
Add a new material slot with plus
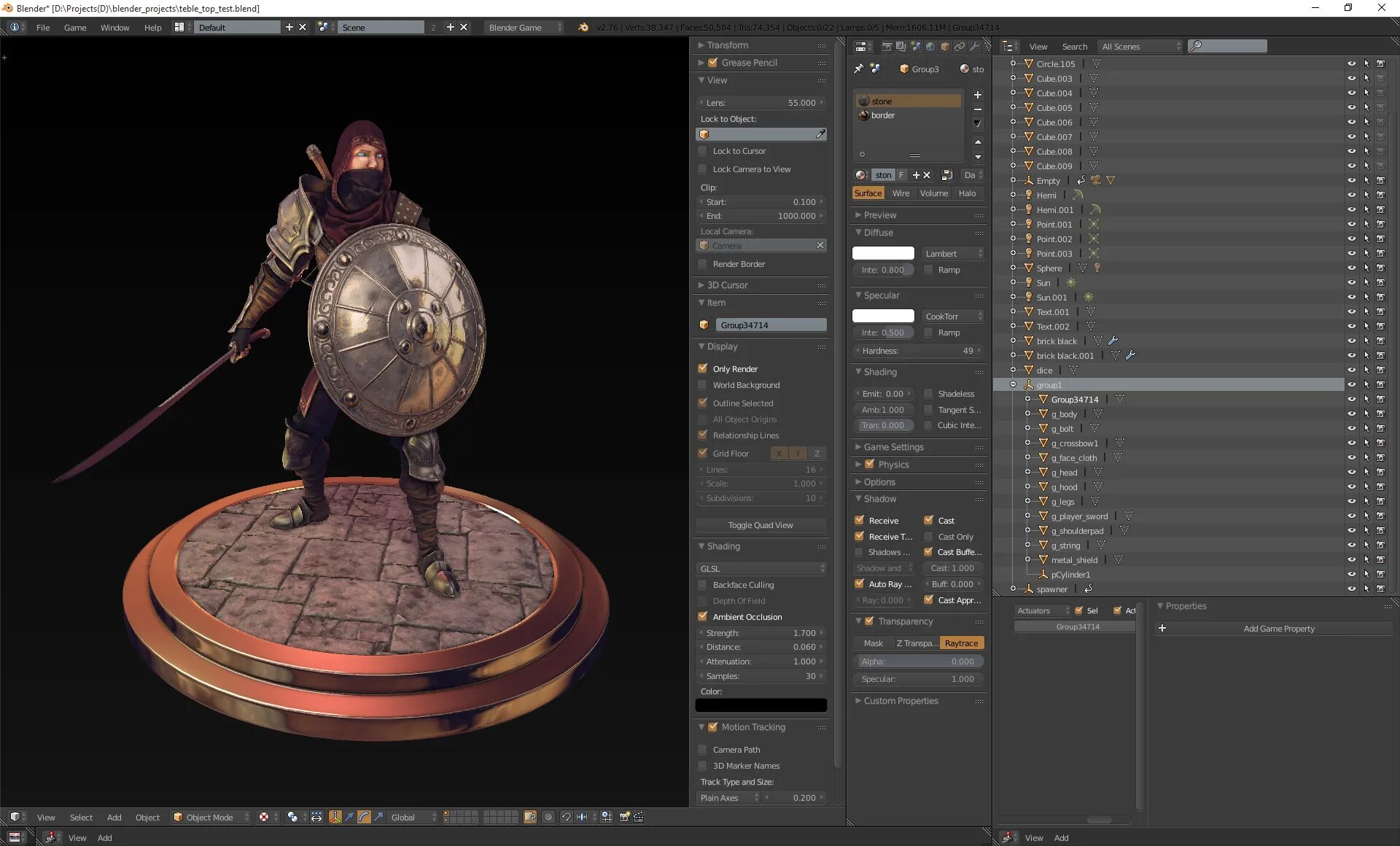coord(978,95)
